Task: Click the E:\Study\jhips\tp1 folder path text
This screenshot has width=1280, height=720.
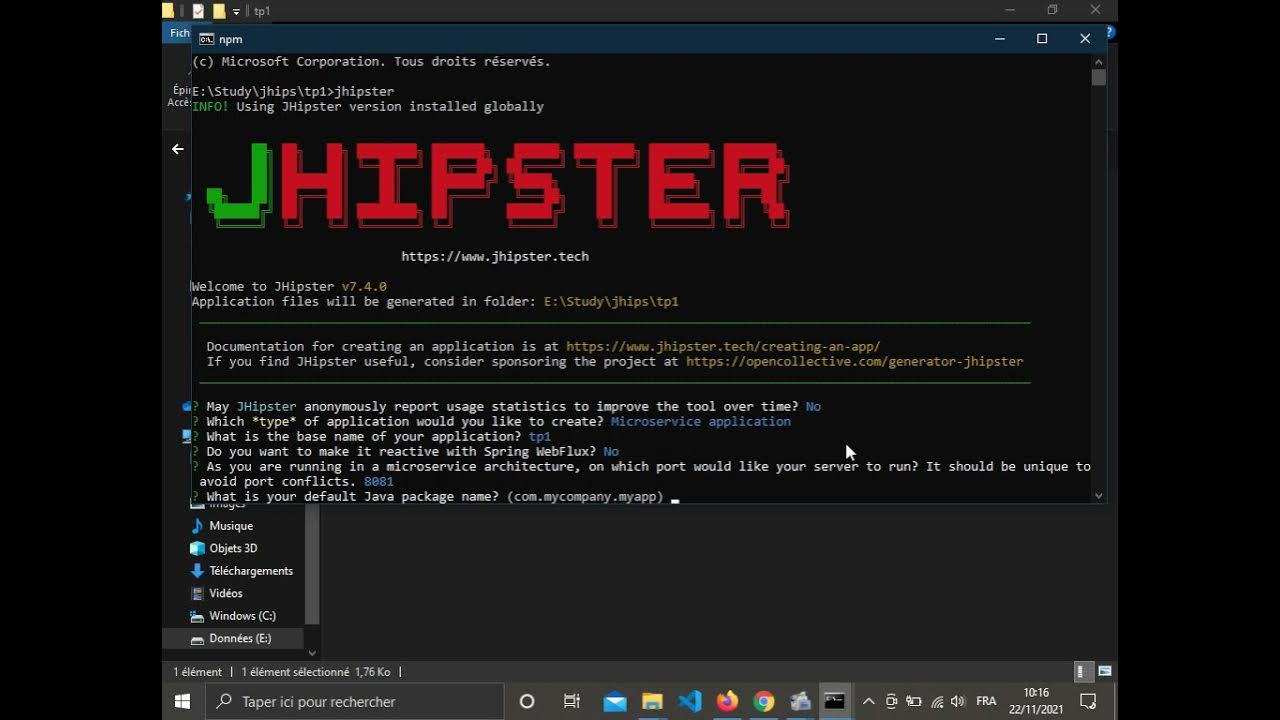Action: [611, 302]
